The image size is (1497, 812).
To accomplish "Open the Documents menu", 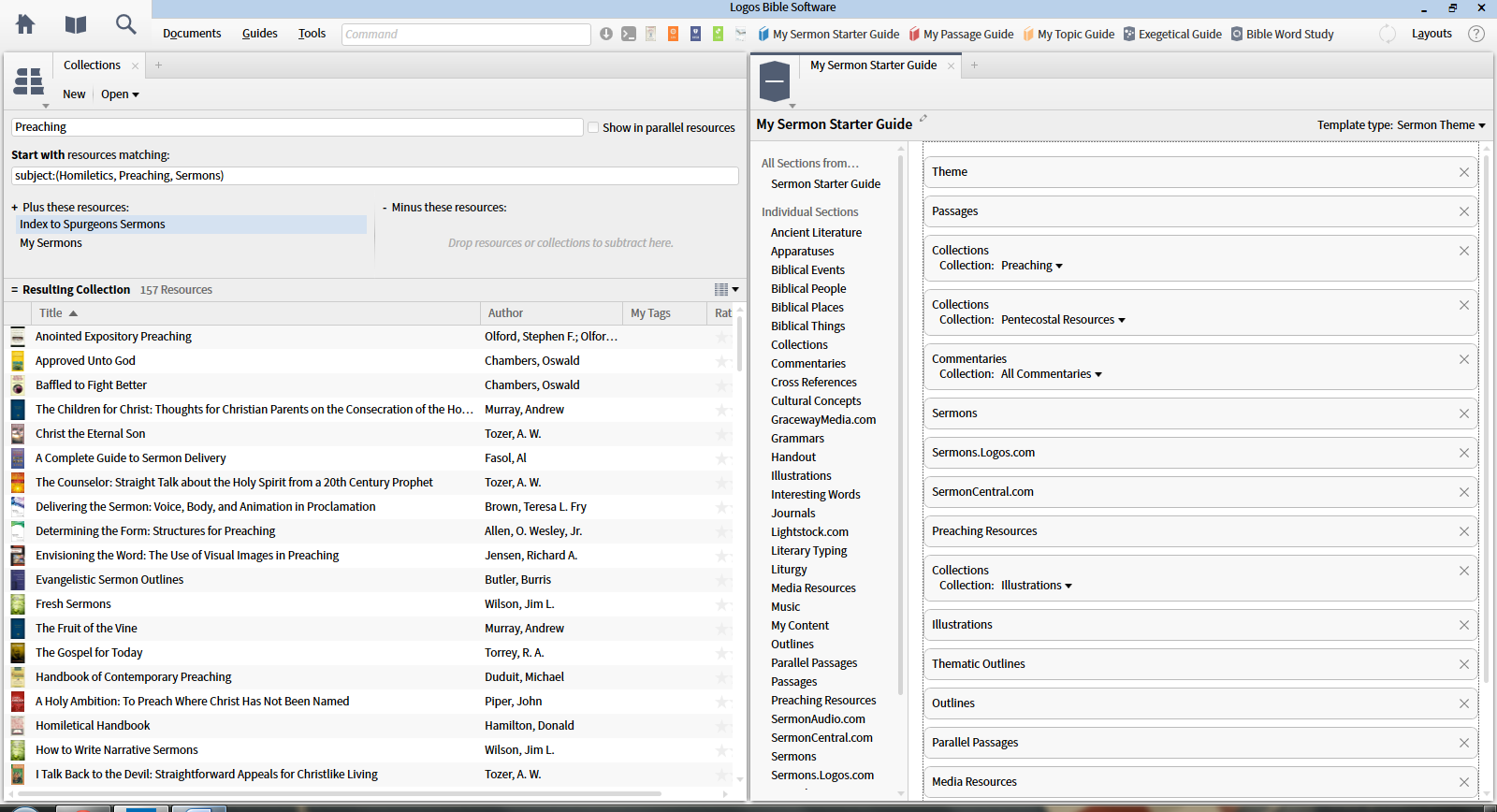I will tap(192, 34).
